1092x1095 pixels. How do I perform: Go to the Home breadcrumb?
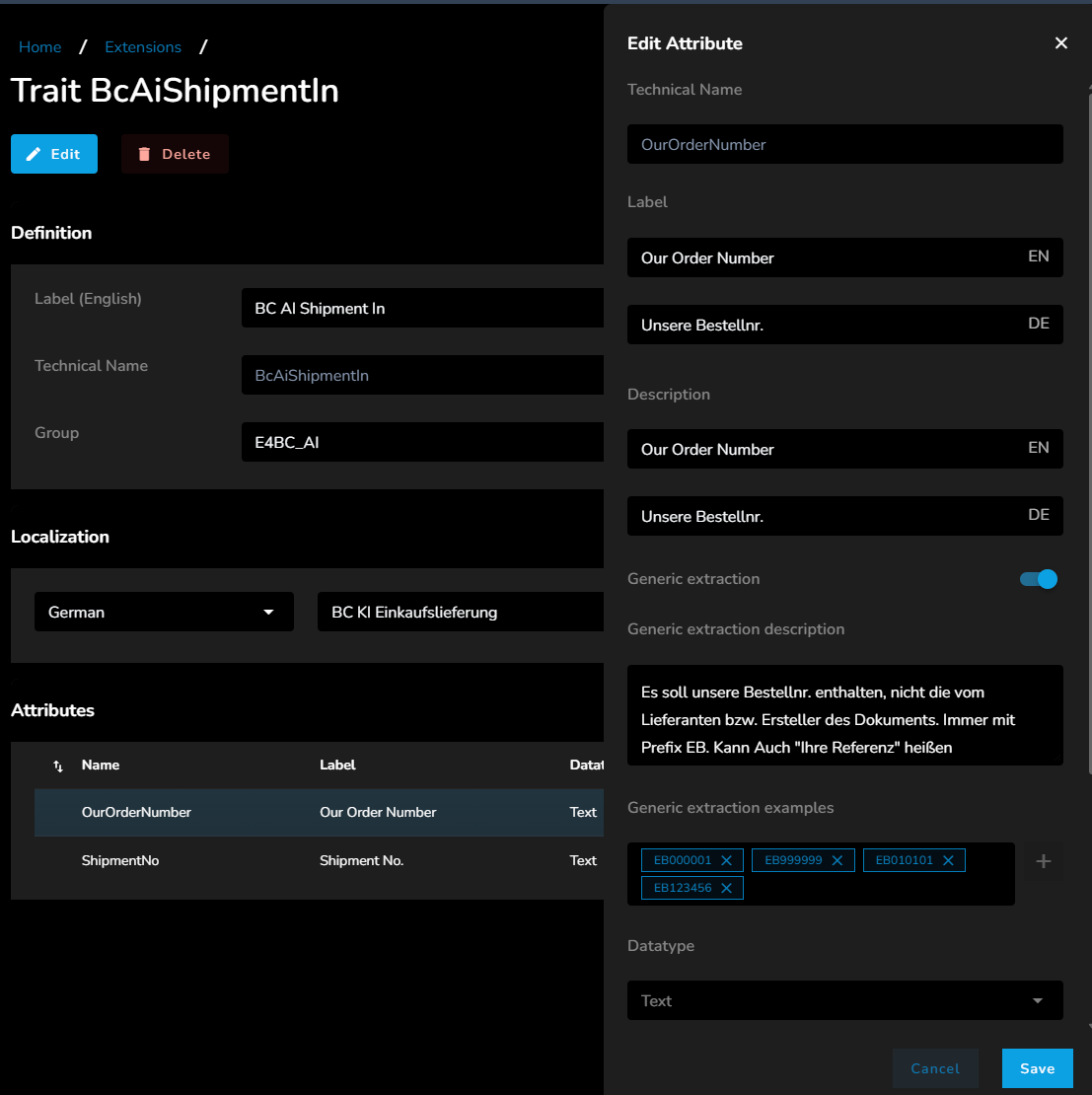39,47
